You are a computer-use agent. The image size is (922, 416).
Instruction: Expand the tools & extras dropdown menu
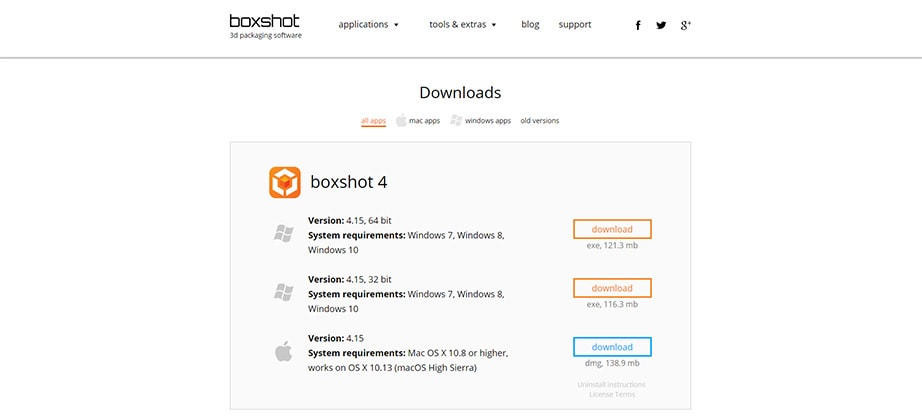(x=462, y=25)
